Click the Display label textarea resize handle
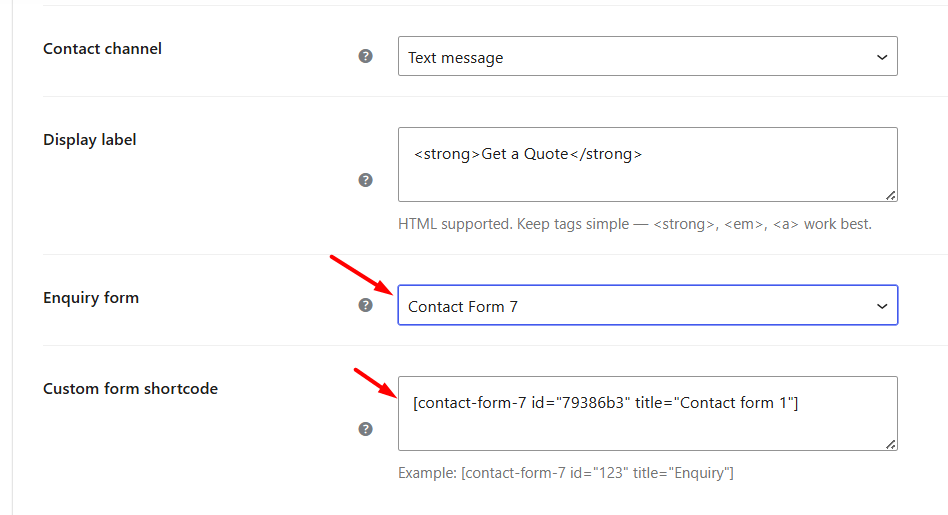Viewport: 948px width, 515px height. [891, 195]
